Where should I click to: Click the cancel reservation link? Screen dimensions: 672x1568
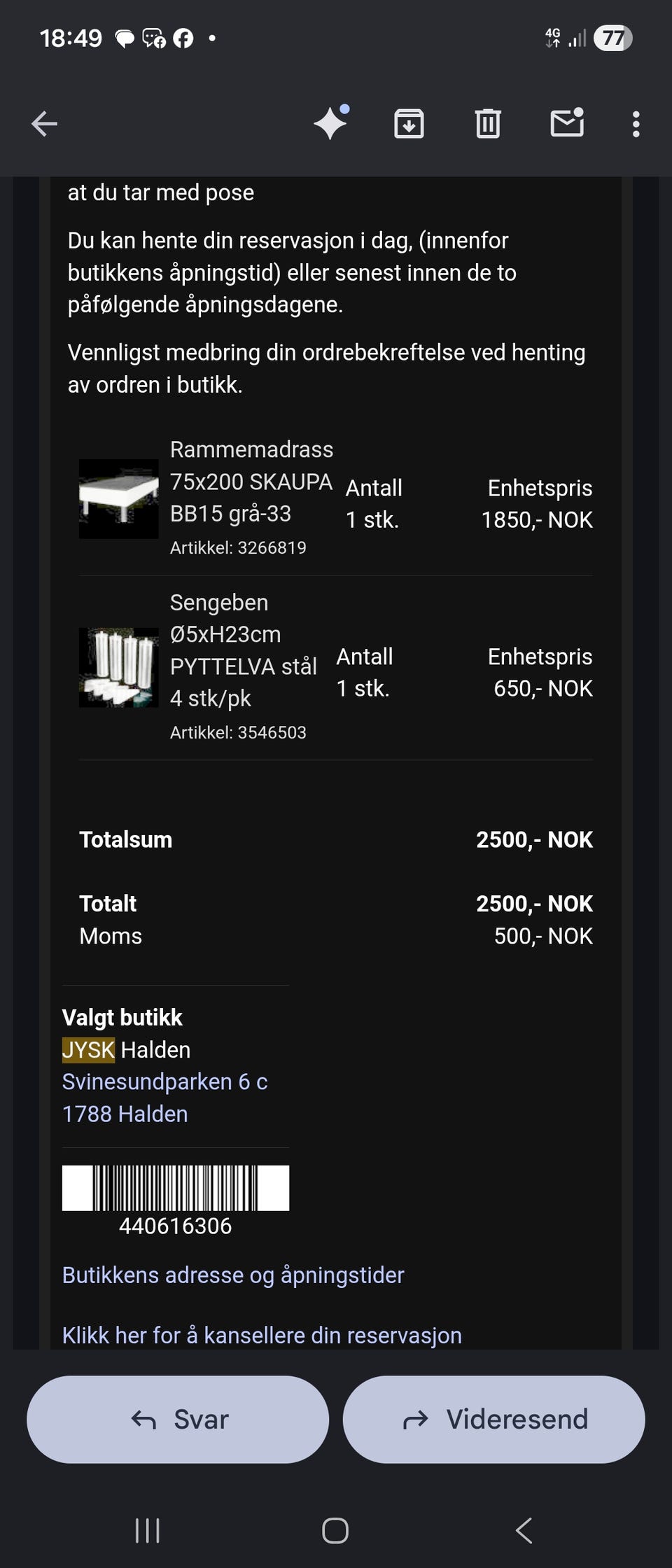pyautogui.click(x=262, y=1335)
